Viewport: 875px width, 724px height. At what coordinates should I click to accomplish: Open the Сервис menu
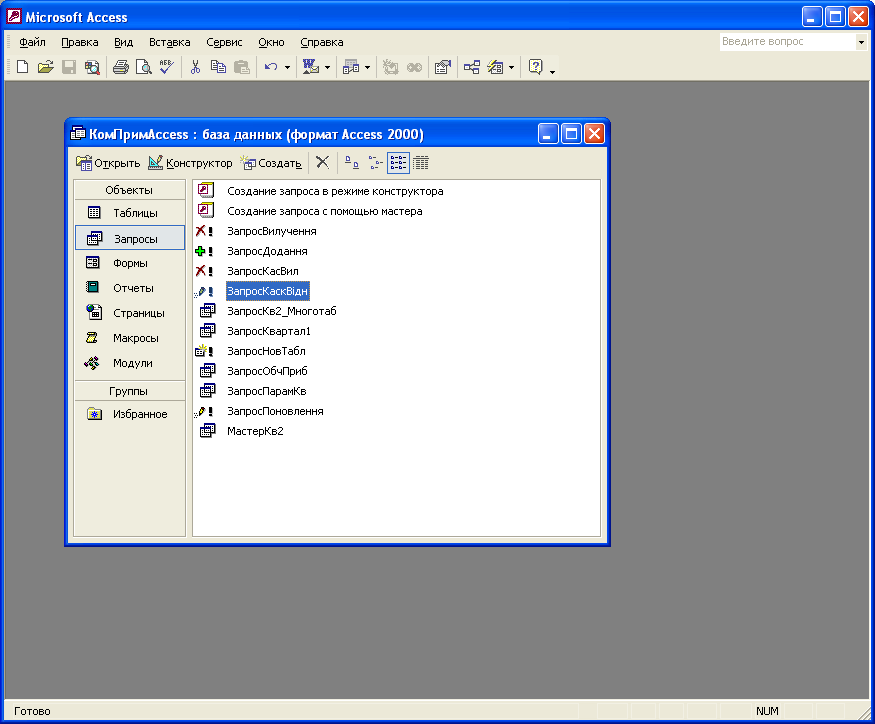coord(224,42)
